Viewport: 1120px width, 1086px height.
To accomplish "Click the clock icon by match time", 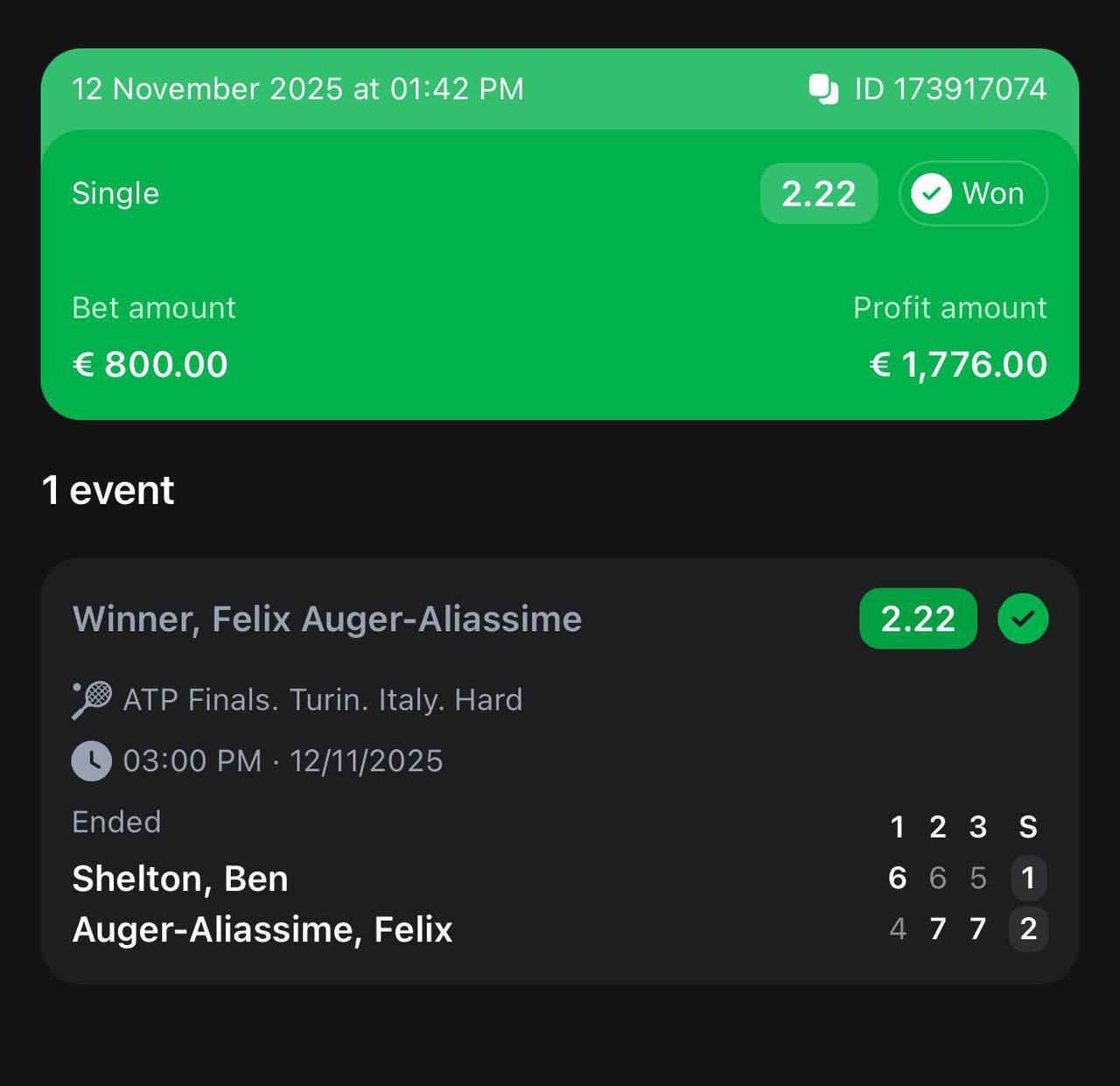I will pyautogui.click(x=92, y=760).
